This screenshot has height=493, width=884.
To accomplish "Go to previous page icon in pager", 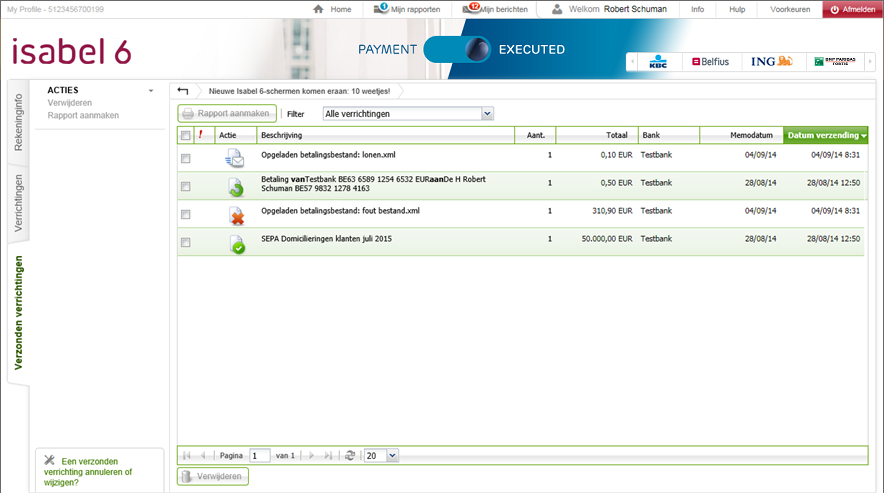I will (203, 455).
